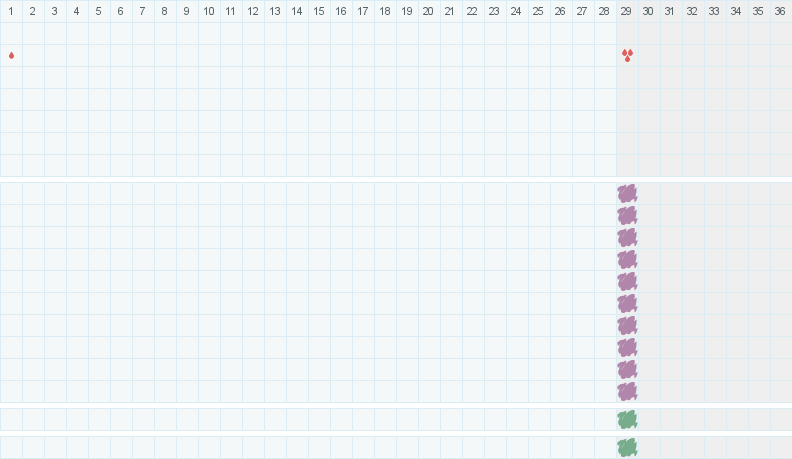The width and height of the screenshot is (792, 459).
Task: Select the bottommost purple scribble mark
Action: point(627,391)
